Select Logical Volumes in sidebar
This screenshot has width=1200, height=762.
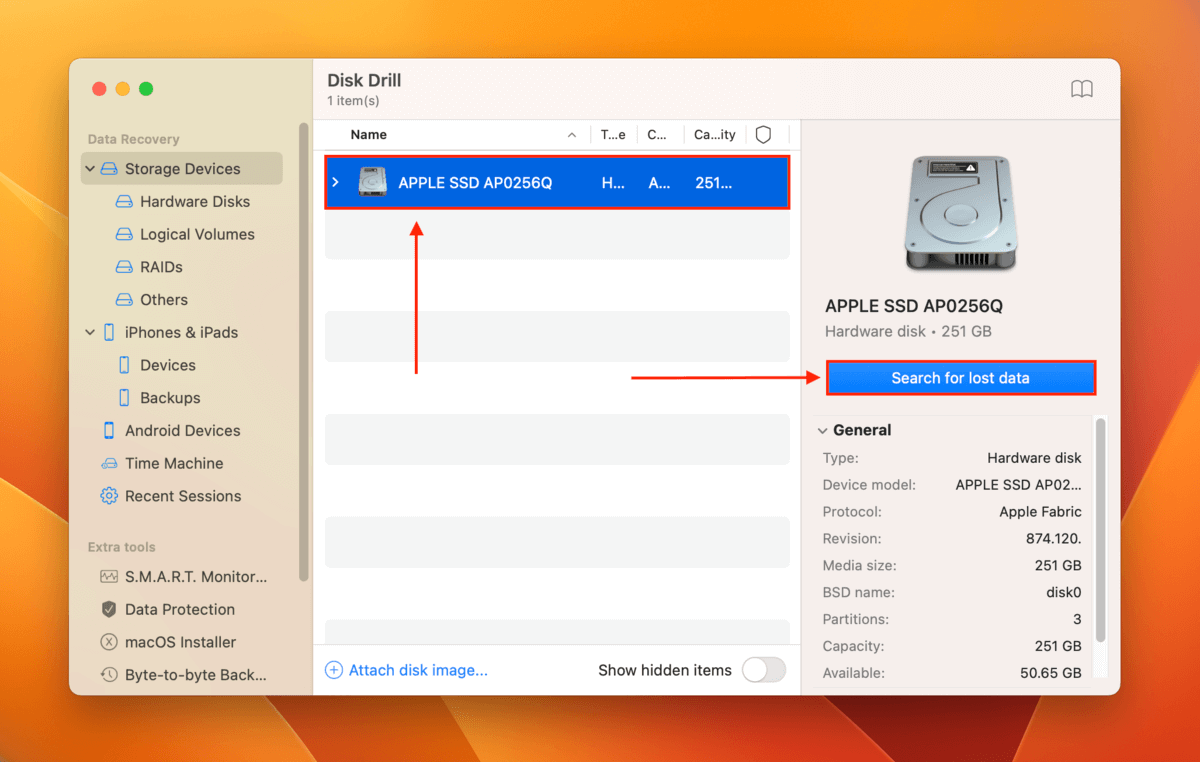point(197,235)
